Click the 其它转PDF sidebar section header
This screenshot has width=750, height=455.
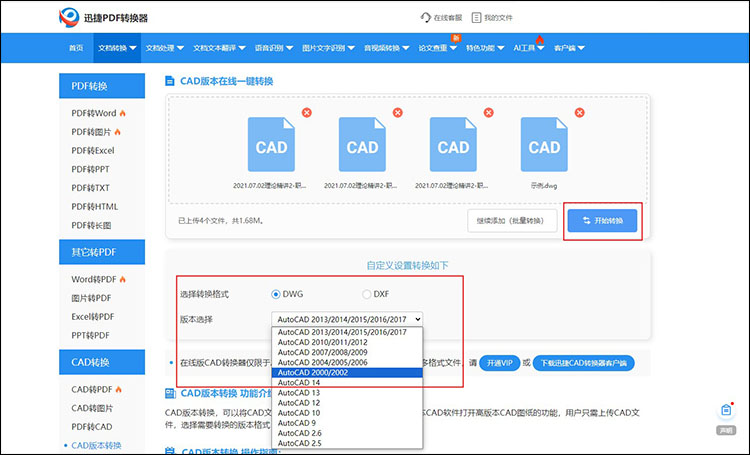[102, 252]
